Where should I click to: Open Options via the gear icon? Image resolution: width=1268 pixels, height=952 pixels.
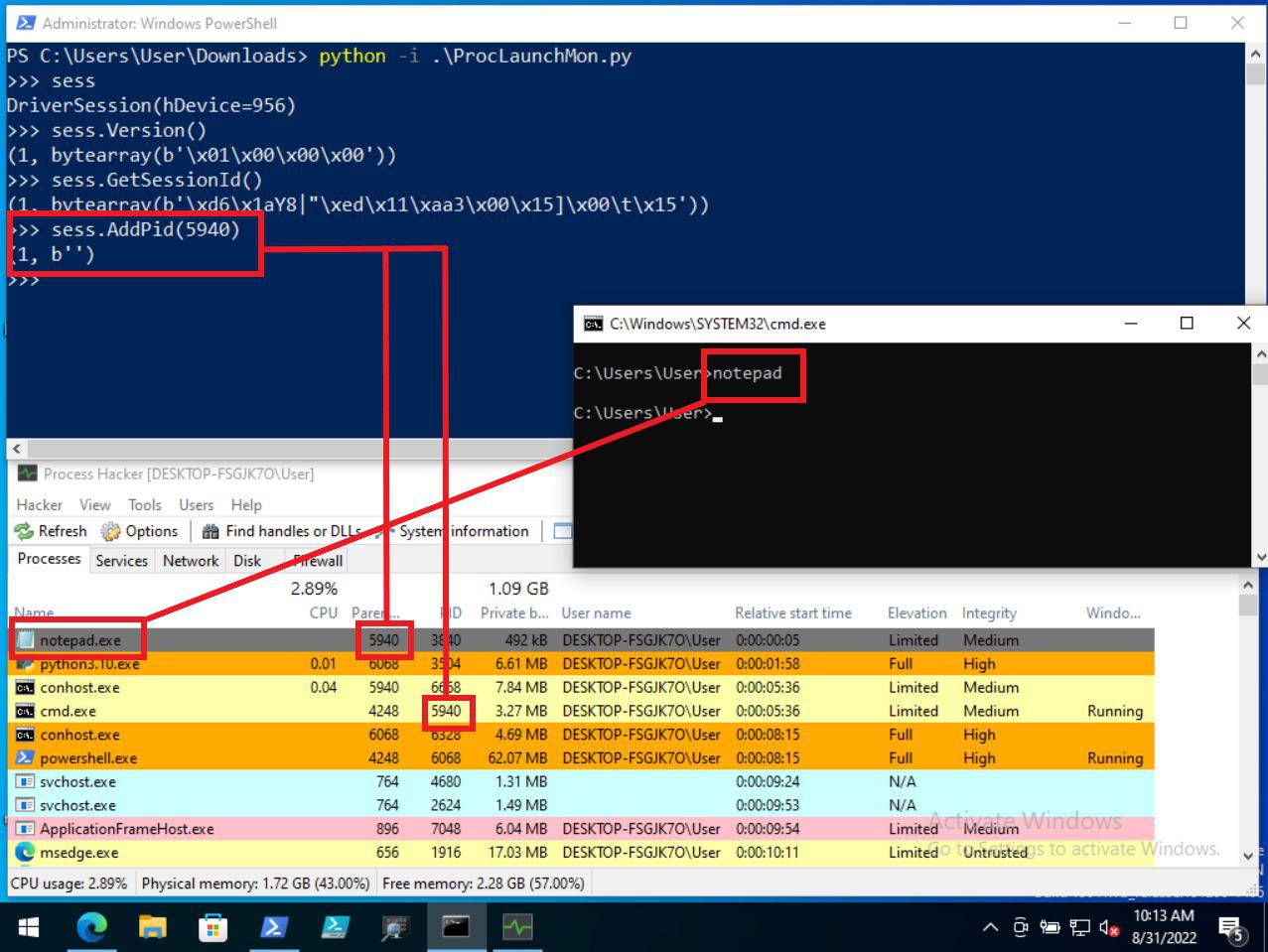click(111, 531)
